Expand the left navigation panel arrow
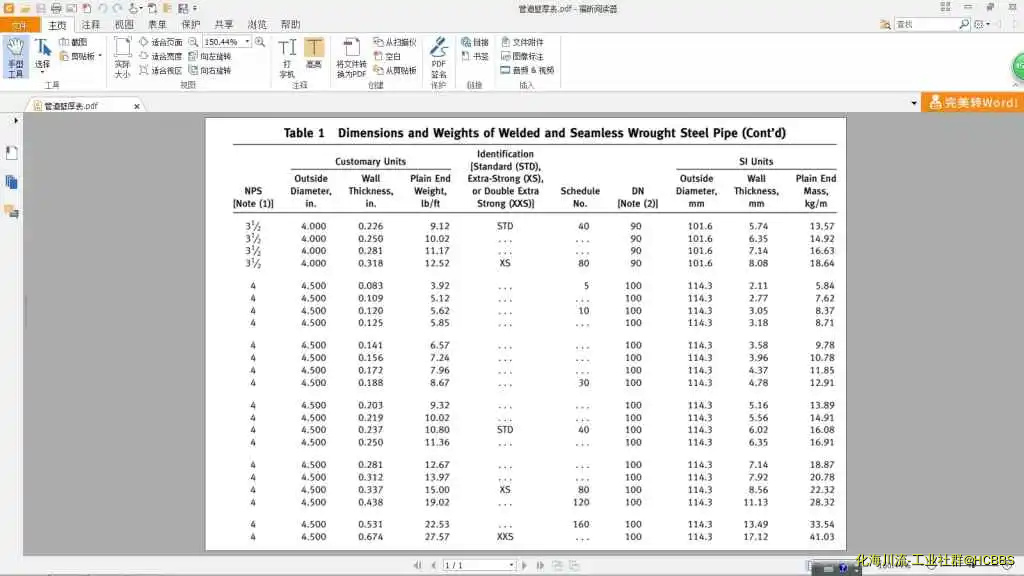Viewport: 1024px width, 576px height. point(15,120)
